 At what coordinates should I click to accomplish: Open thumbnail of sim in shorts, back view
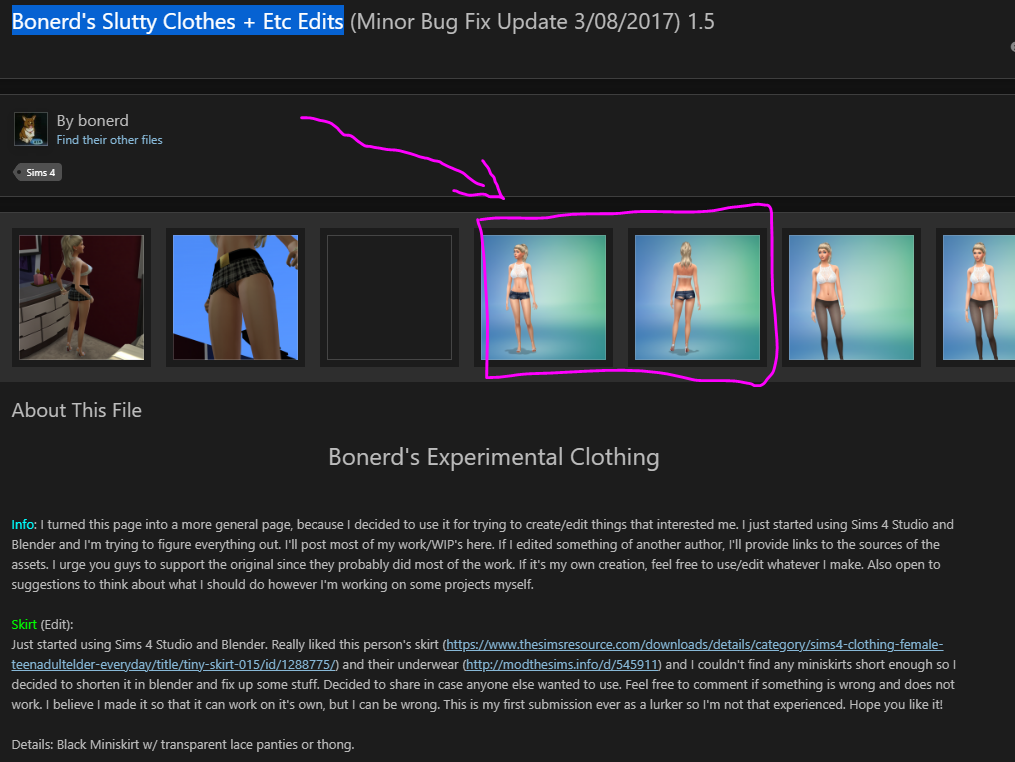(x=697, y=297)
